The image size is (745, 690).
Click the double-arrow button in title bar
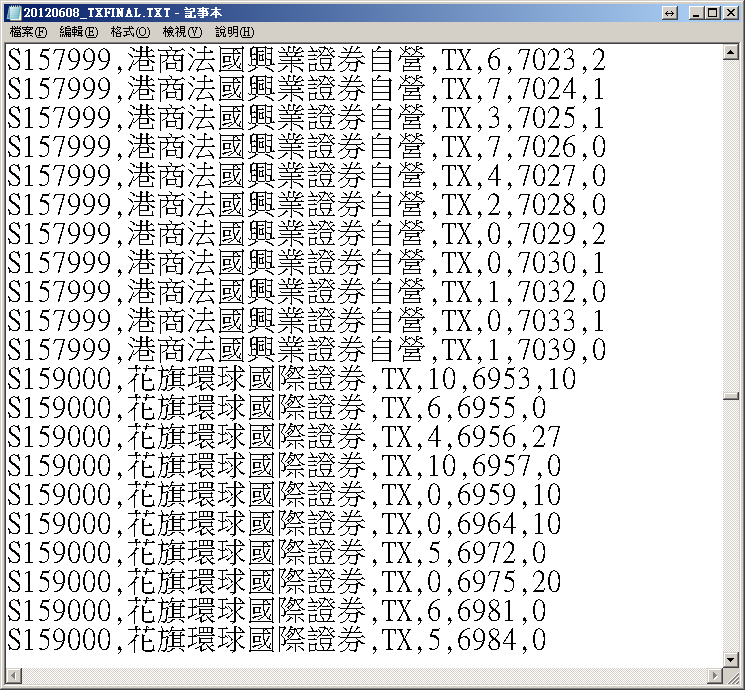[669, 13]
